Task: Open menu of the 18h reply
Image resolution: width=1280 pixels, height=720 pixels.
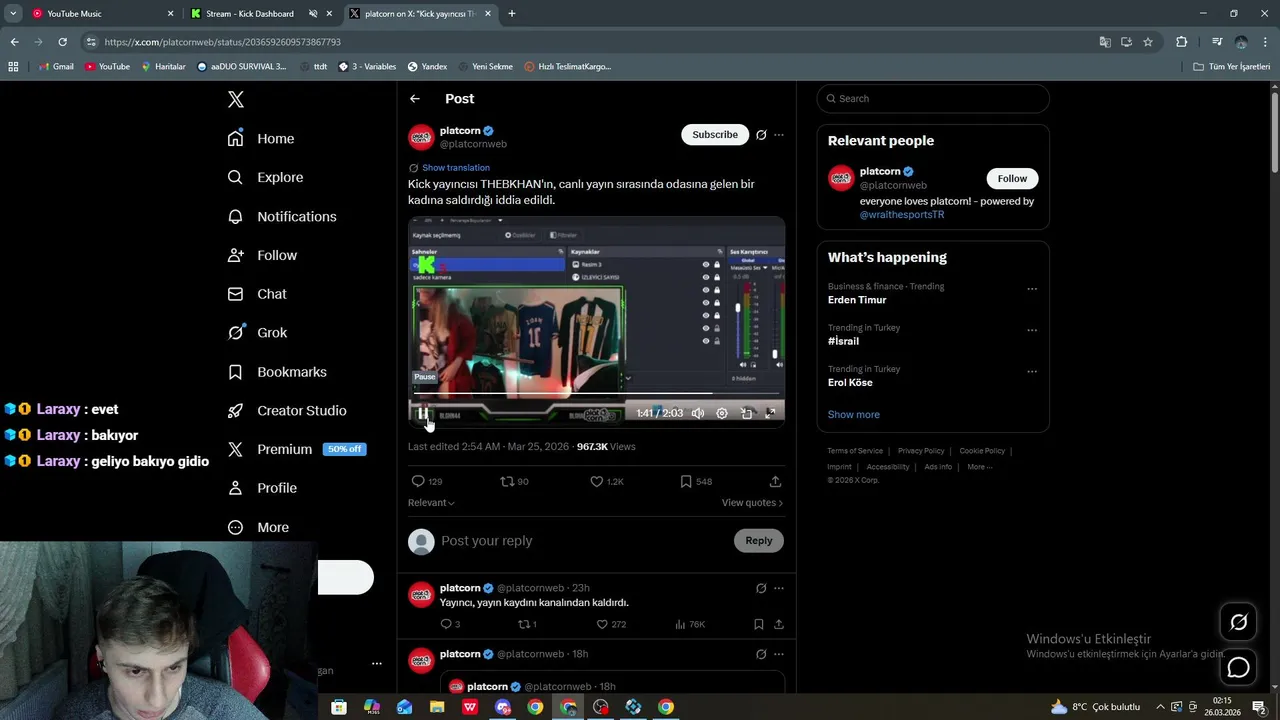Action: [779, 654]
